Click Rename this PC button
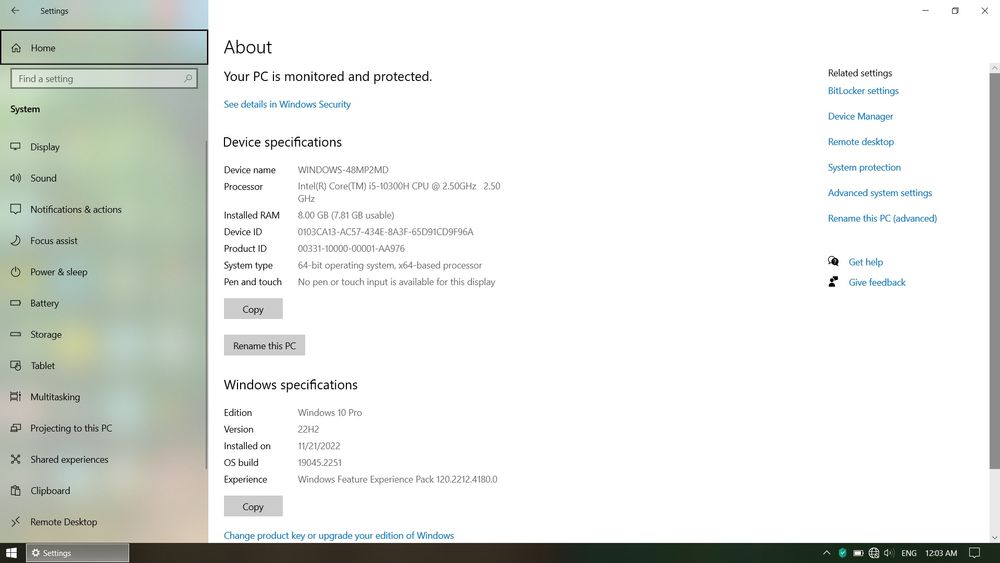The image size is (1000, 563). tap(264, 346)
